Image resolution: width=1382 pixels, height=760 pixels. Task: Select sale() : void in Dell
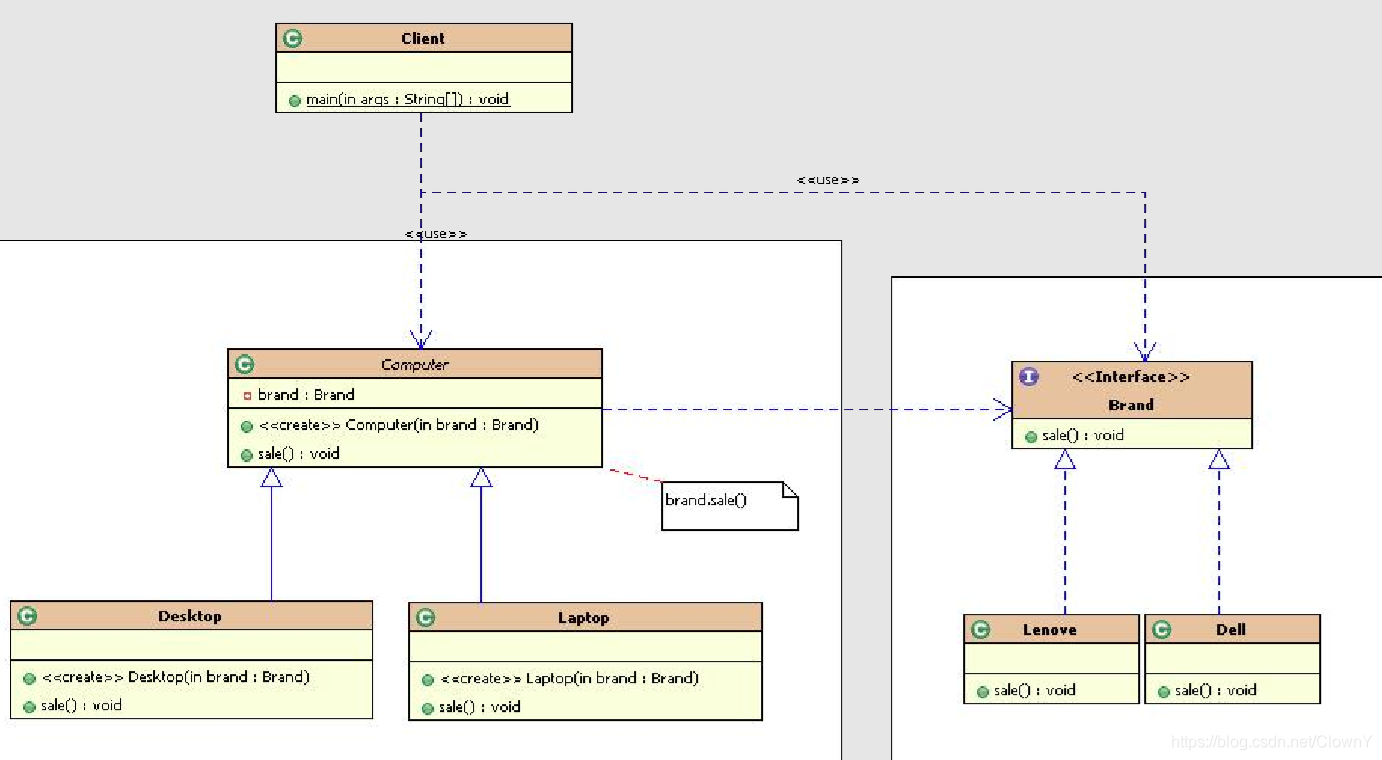point(1216,690)
